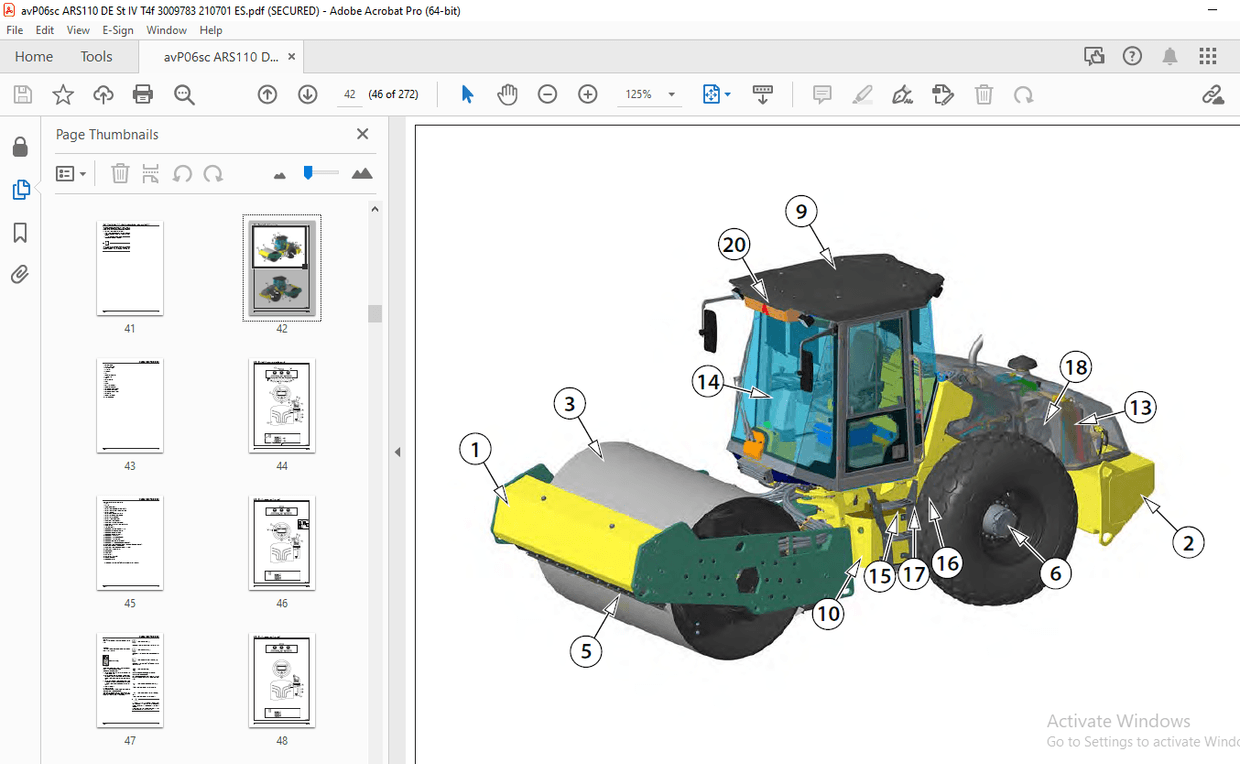Expand the page display options dropdown
The image size is (1240, 764).
(727, 94)
